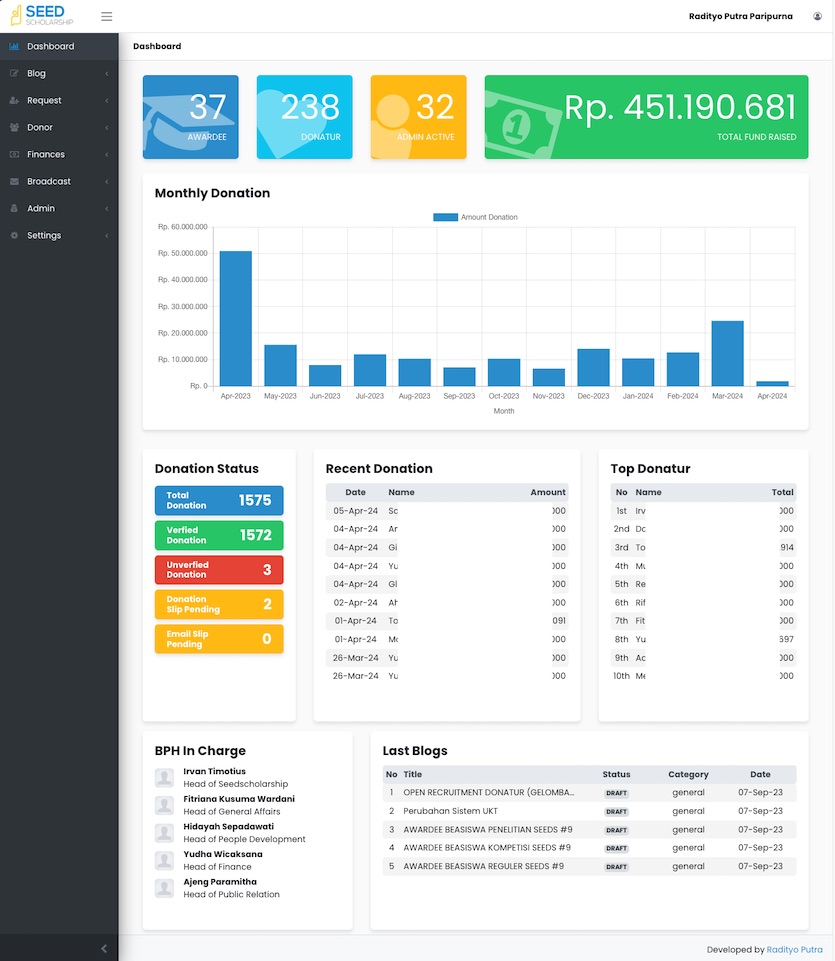Open the user profile icon at top right
This screenshot has height=961, width=835.
point(818,16)
